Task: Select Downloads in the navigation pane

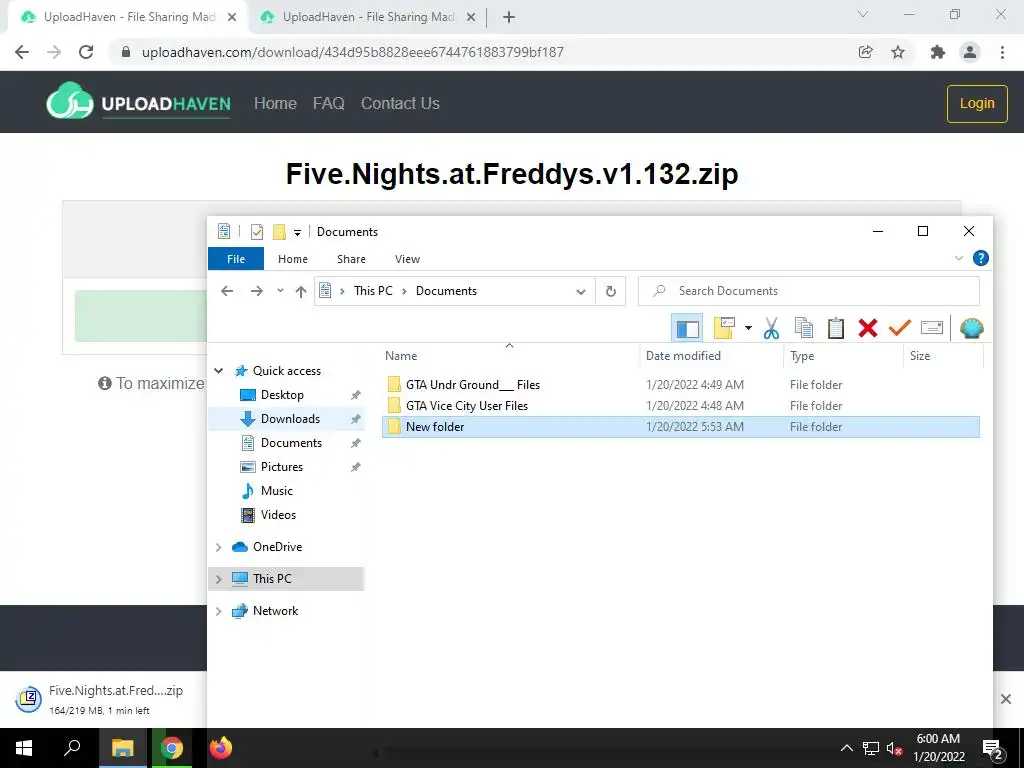Action: click(291, 419)
